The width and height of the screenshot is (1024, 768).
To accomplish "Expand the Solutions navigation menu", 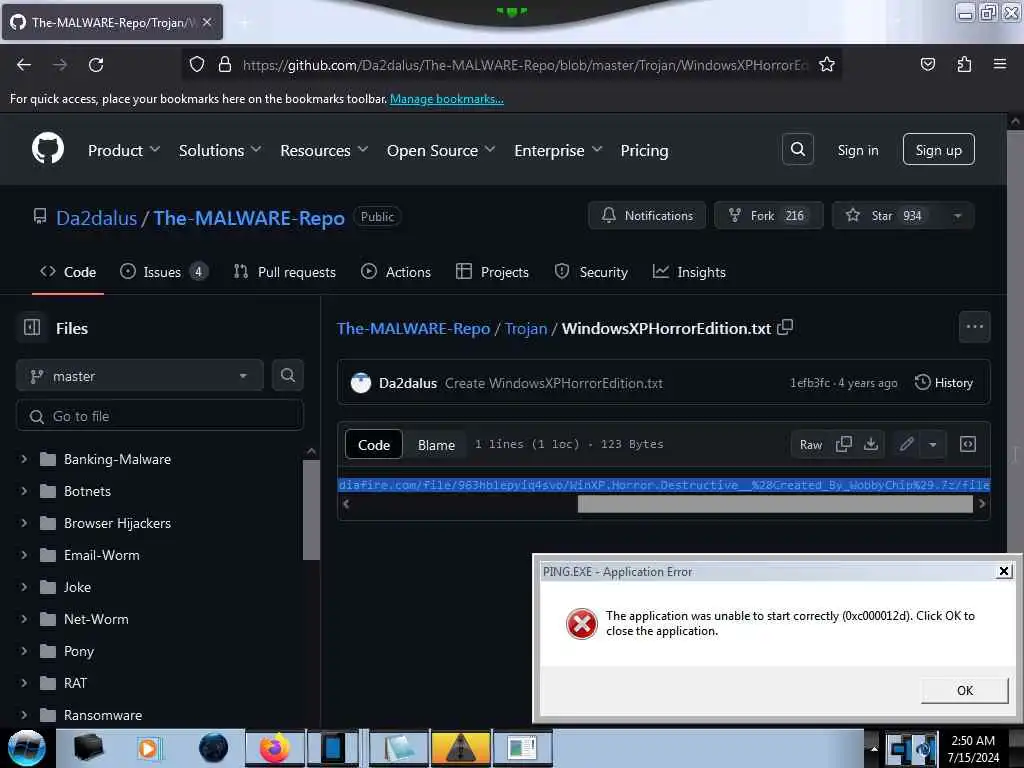I will [220, 150].
